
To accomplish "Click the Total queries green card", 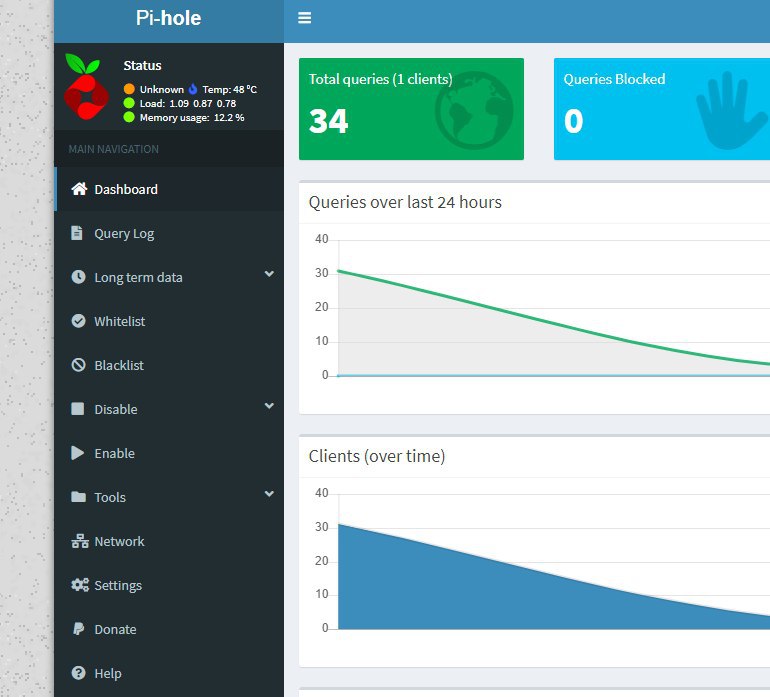I will point(412,109).
